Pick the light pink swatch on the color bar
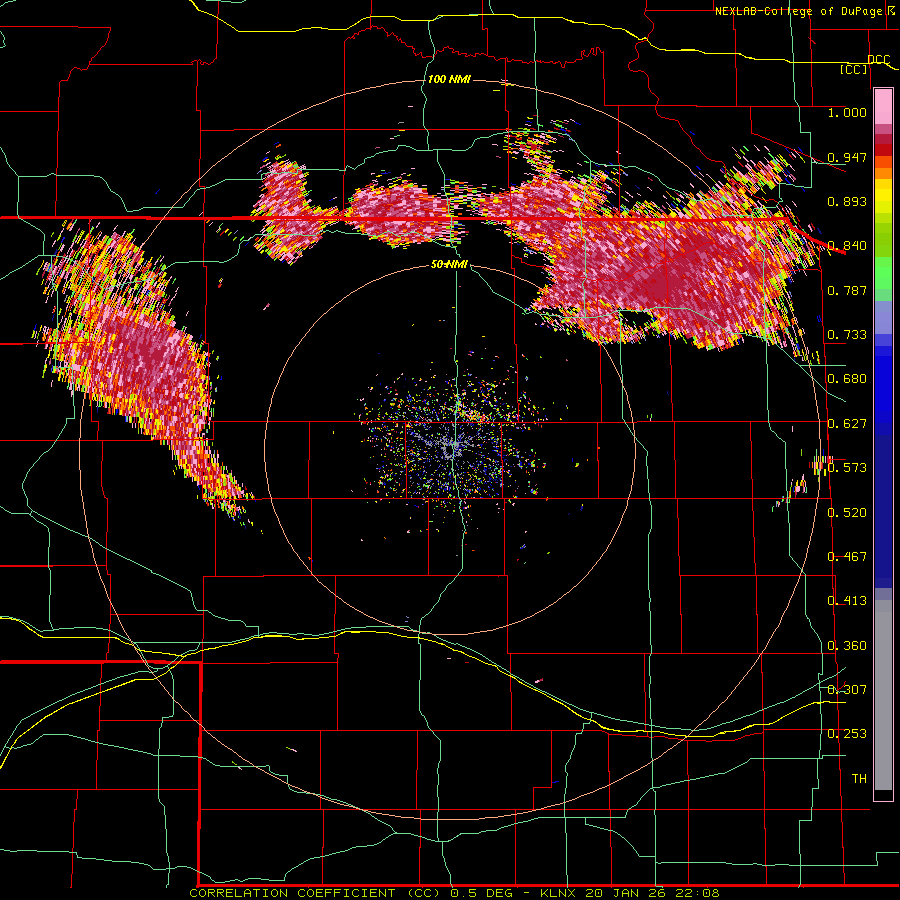Image resolution: width=900 pixels, height=900 pixels. [883, 107]
